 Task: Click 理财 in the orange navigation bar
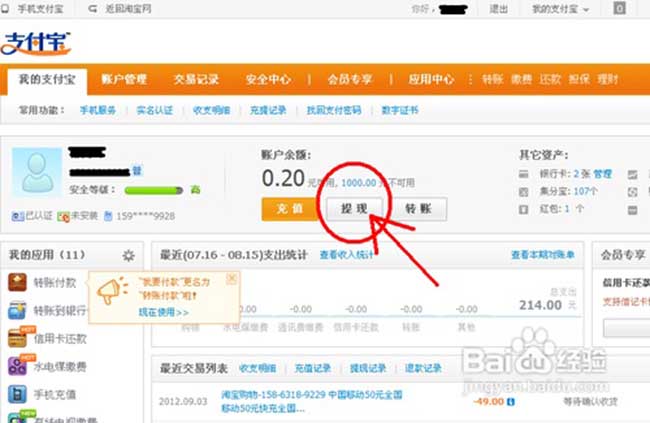coord(608,79)
